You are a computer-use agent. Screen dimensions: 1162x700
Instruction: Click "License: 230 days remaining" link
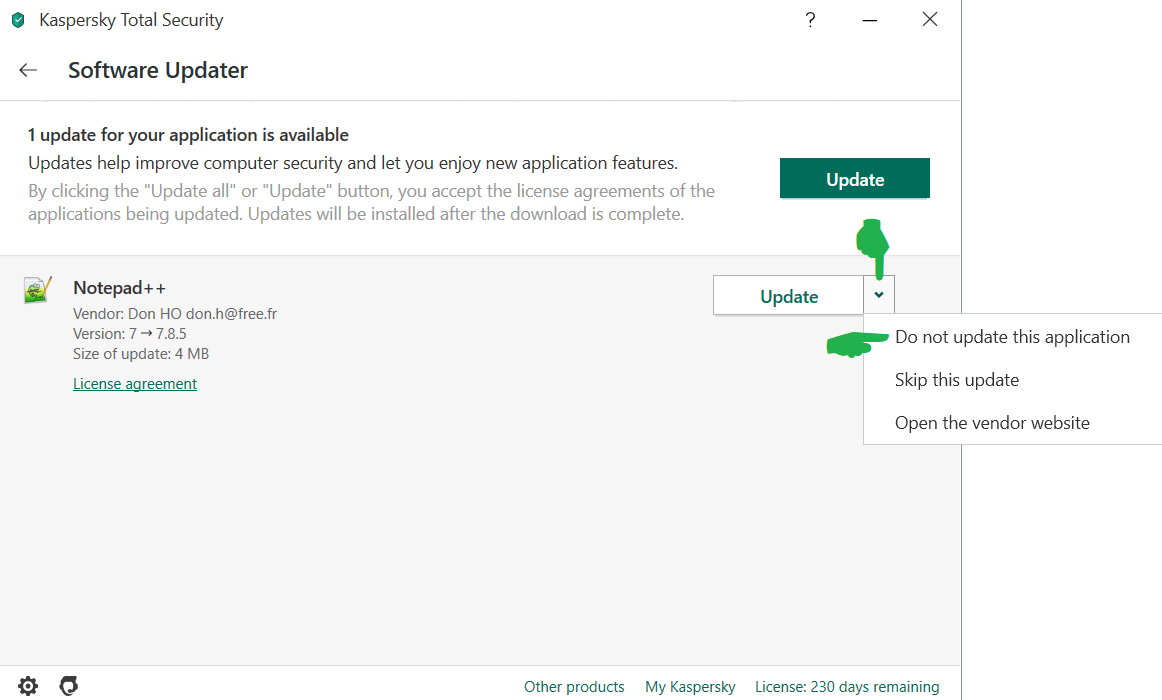click(x=847, y=687)
